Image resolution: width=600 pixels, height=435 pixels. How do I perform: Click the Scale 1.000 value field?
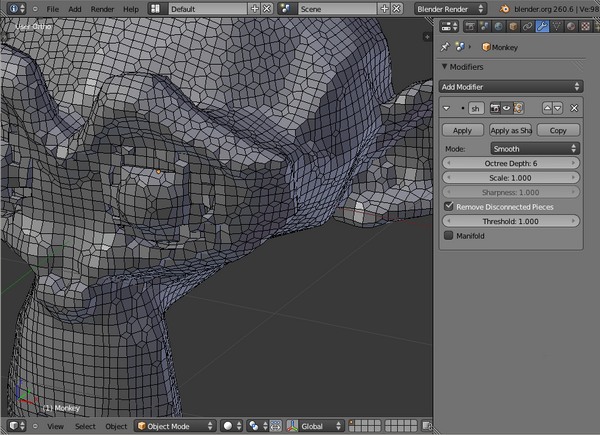click(x=510, y=178)
